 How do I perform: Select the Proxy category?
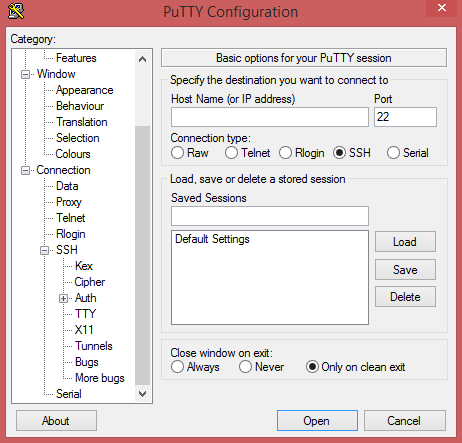tap(69, 202)
